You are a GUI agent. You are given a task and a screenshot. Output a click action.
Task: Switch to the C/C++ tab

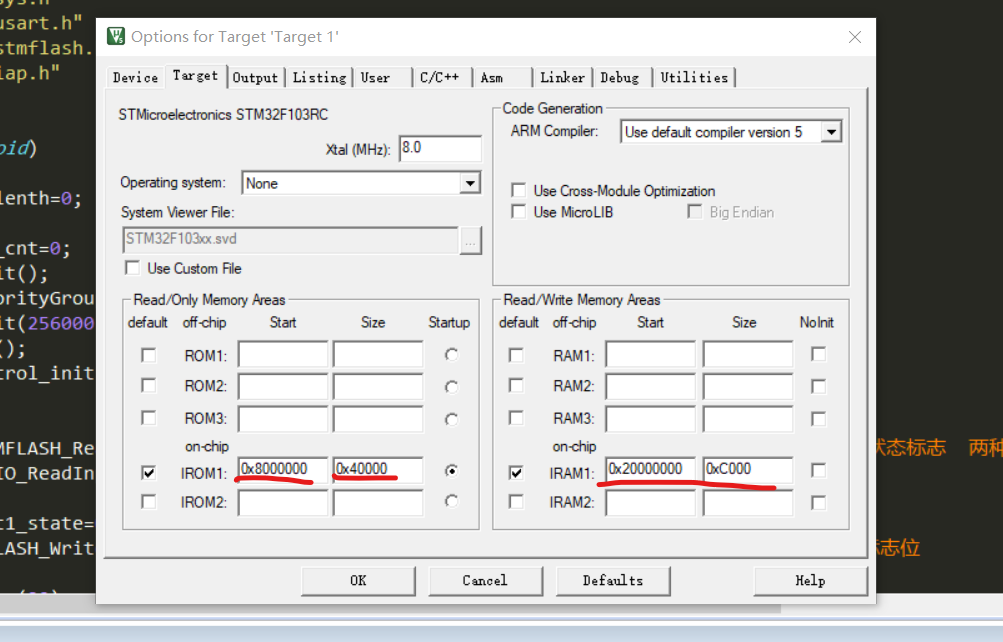pyautogui.click(x=440, y=76)
